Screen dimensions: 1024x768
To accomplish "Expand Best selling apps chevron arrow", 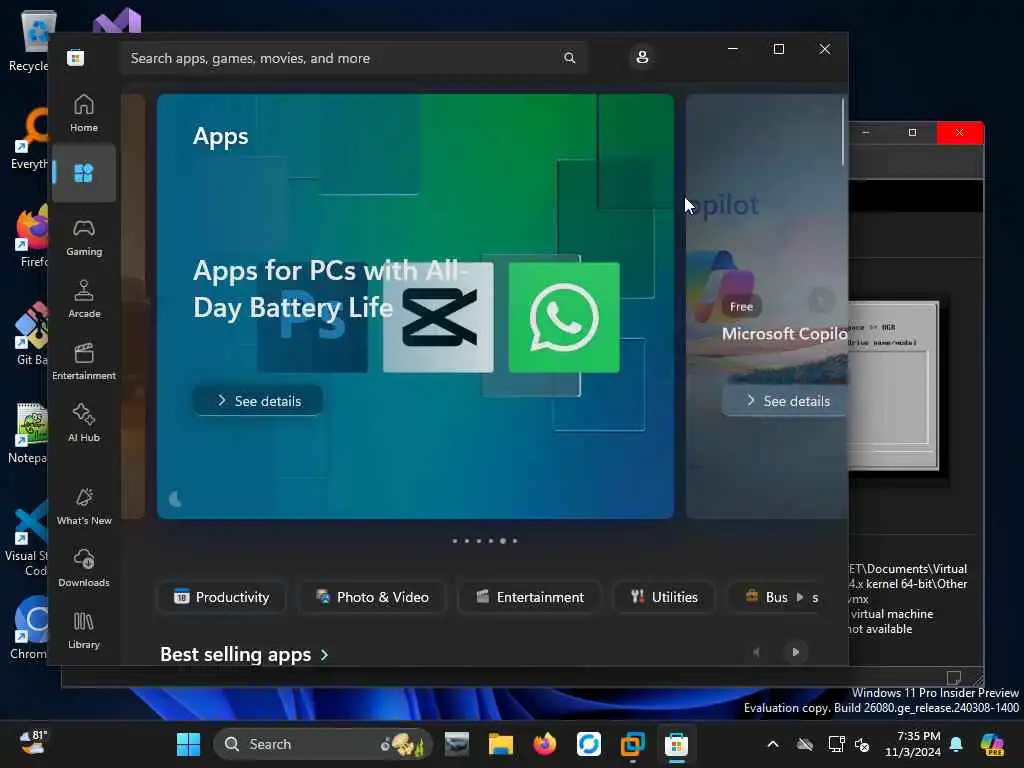I will 325,654.
